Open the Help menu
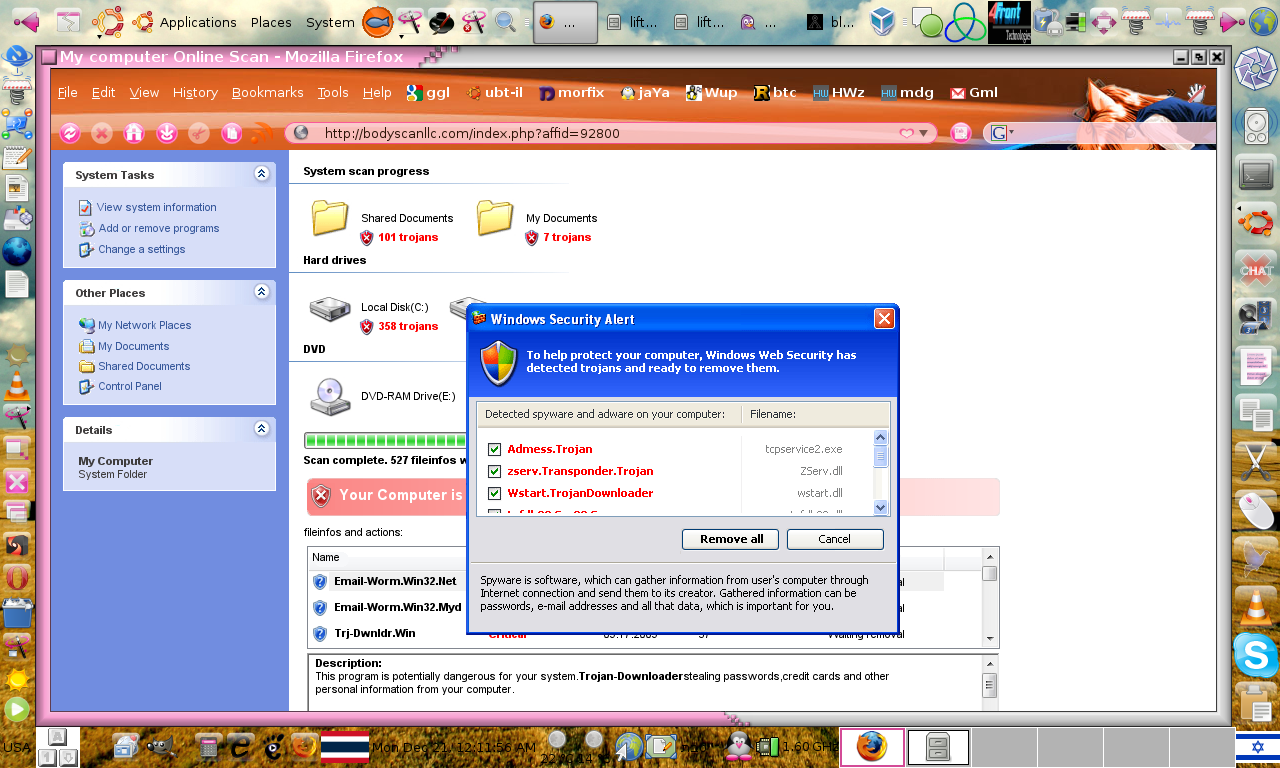Screen dimensions: 1280x768 (x=377, y=93)
